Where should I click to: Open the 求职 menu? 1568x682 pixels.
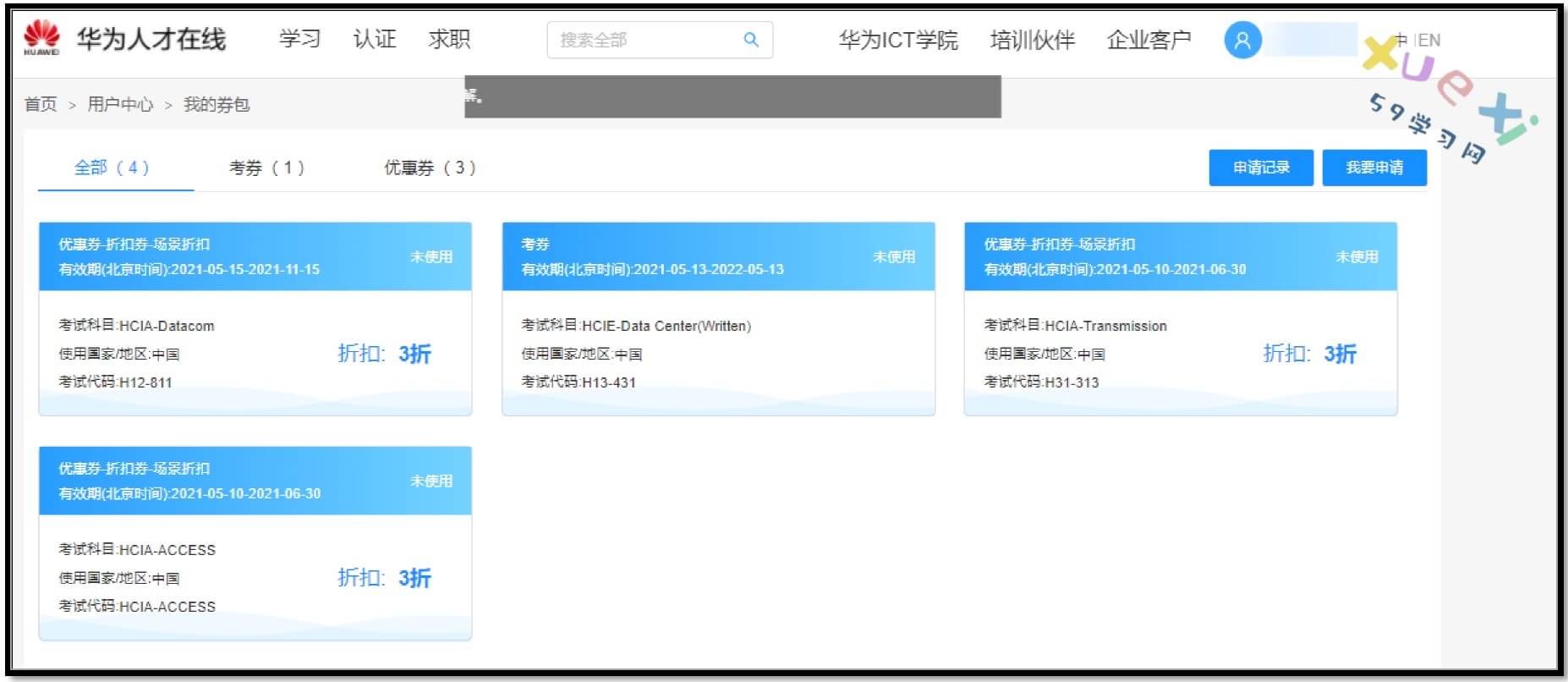pos(449,39)
